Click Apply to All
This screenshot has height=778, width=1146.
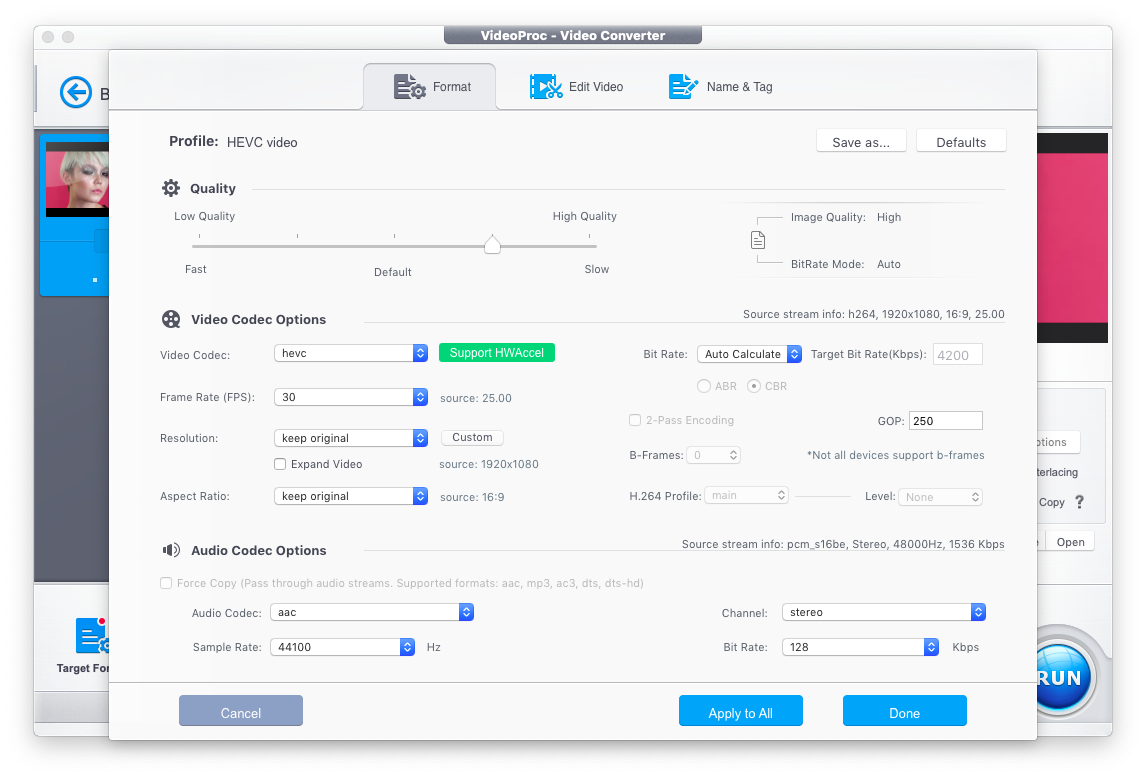[x=740, y=711]
